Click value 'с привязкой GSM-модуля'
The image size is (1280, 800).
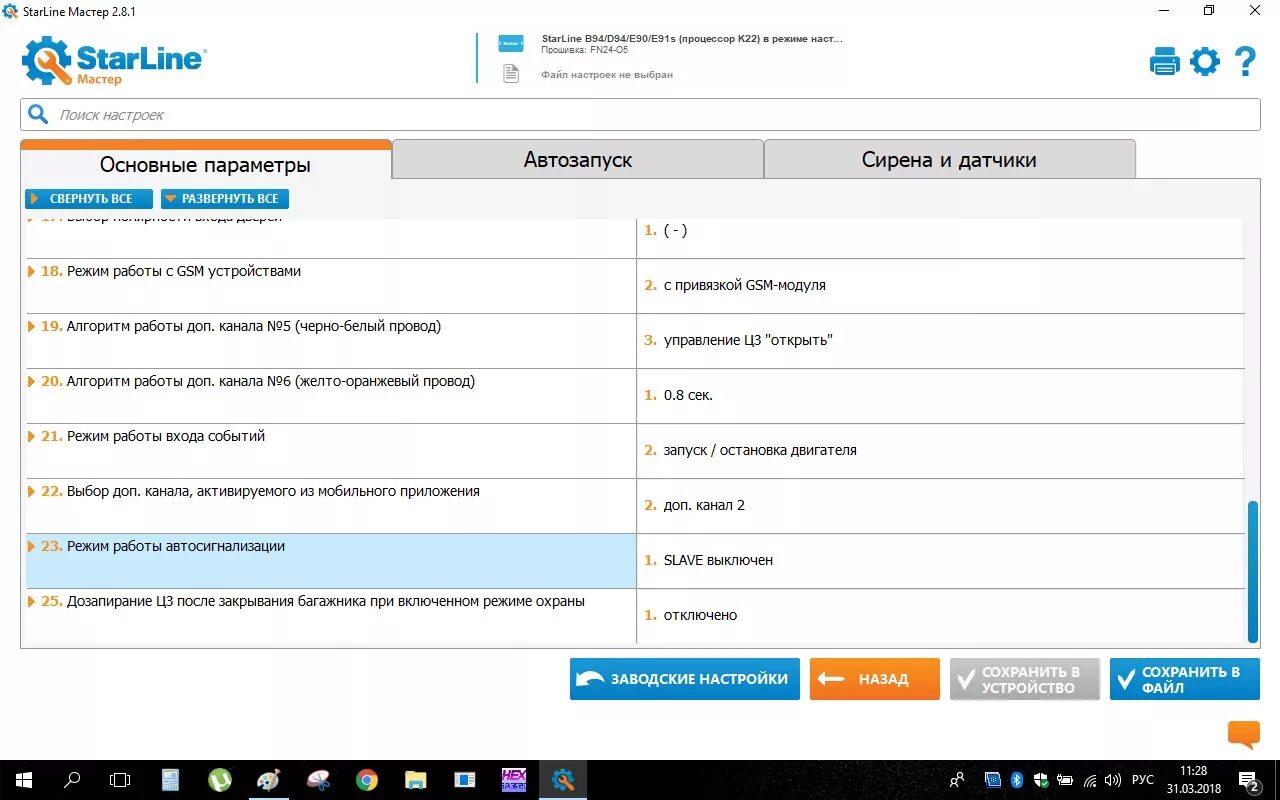[744, 285]
